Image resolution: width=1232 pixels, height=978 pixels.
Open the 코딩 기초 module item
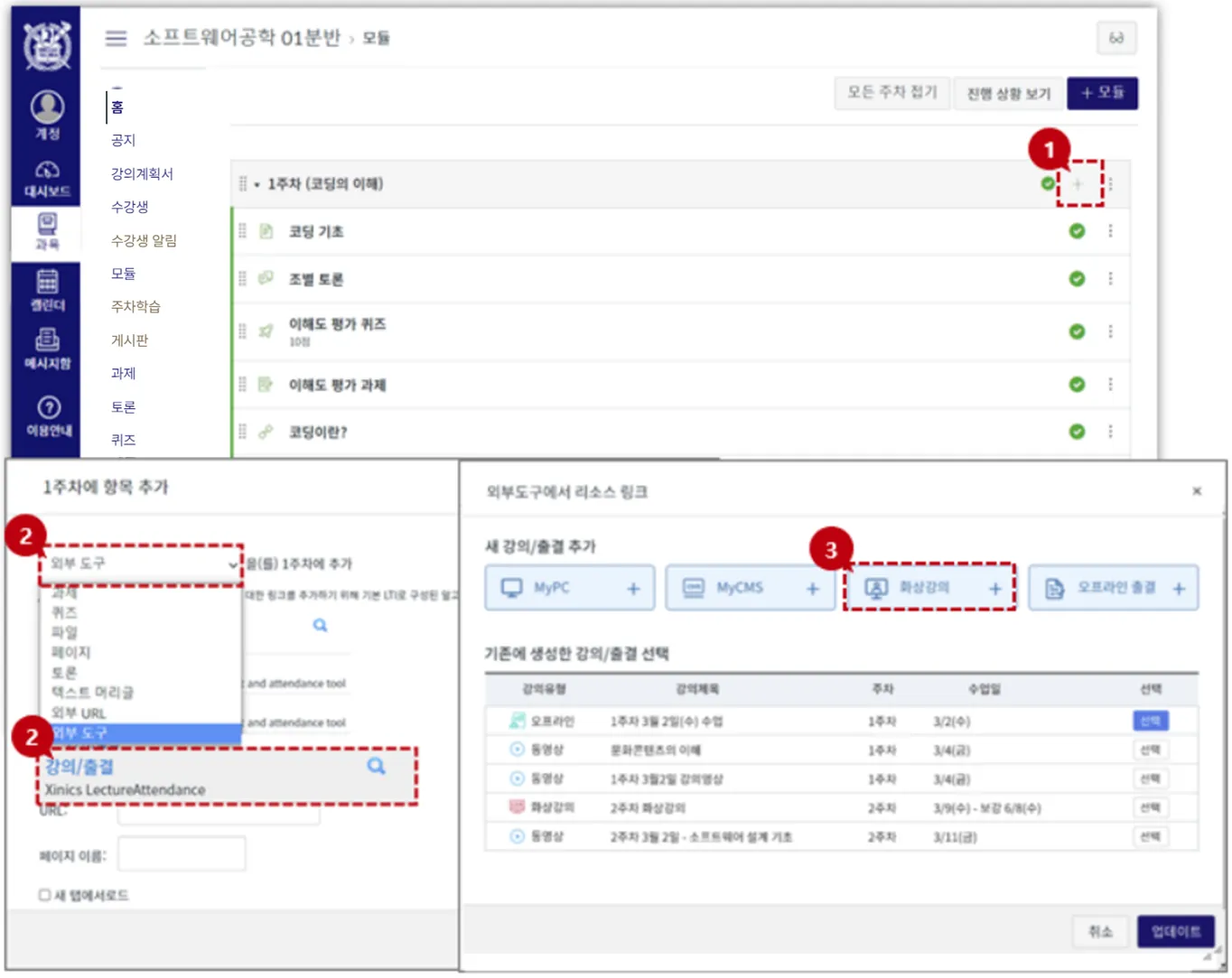click(x=316, y=232)
